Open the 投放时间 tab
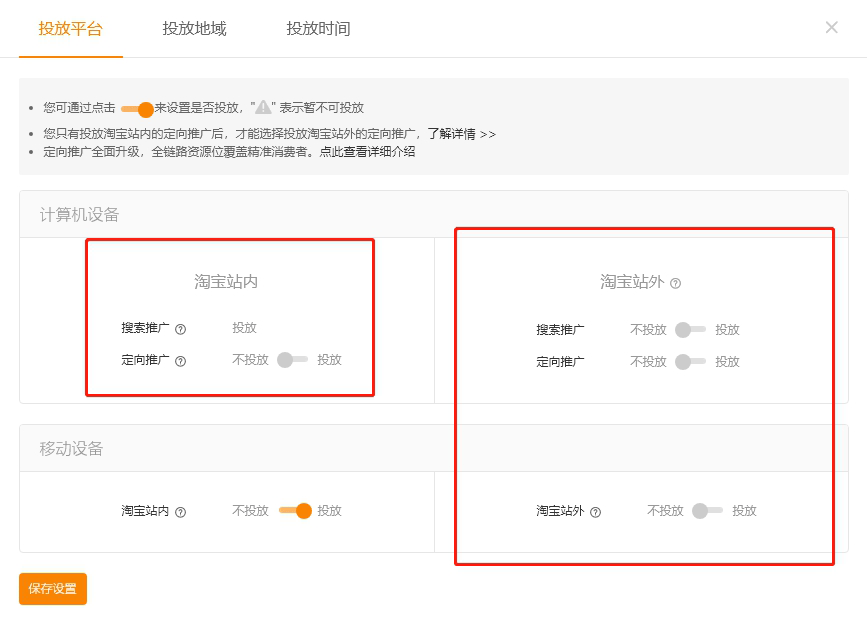Image resolution: width=867 pixels, height=617 pixels. click(x=318, y=29)
